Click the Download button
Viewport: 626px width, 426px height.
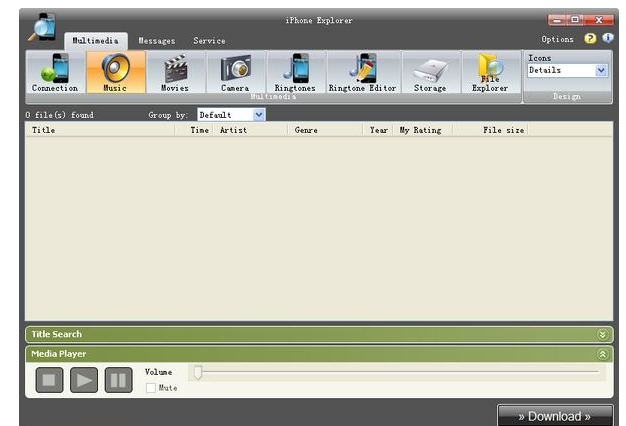(555, 416)
